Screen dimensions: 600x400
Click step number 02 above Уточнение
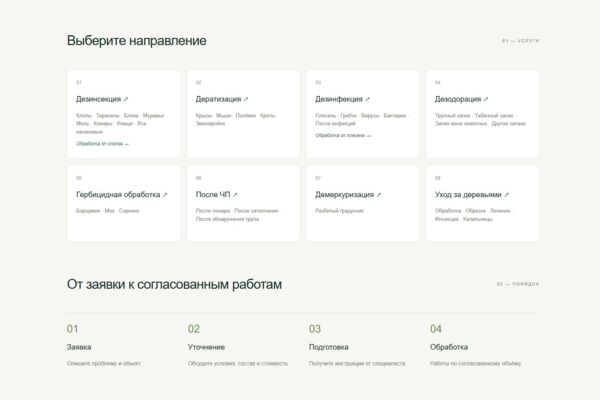tap(194, 329)
